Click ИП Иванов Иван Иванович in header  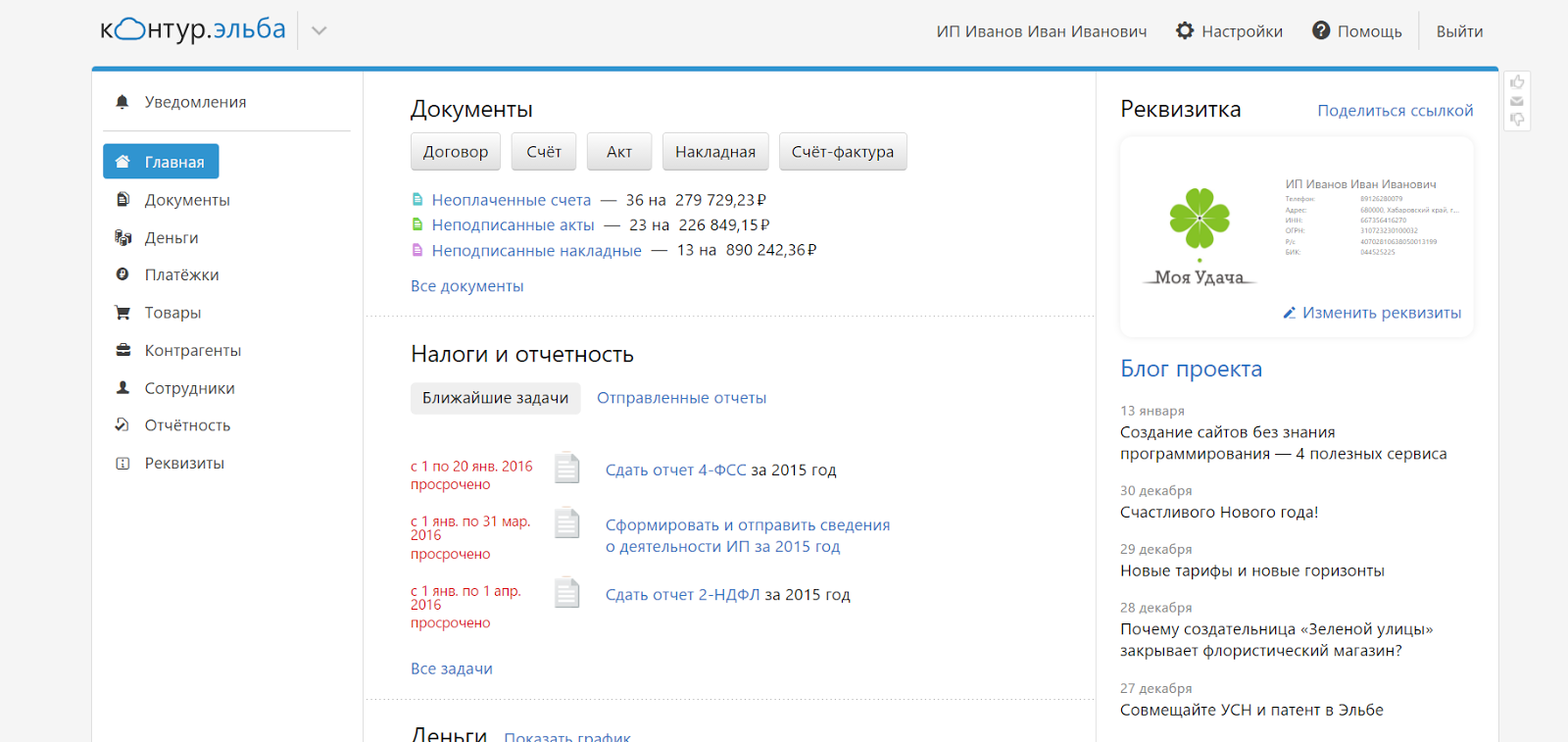(1042, 31)
